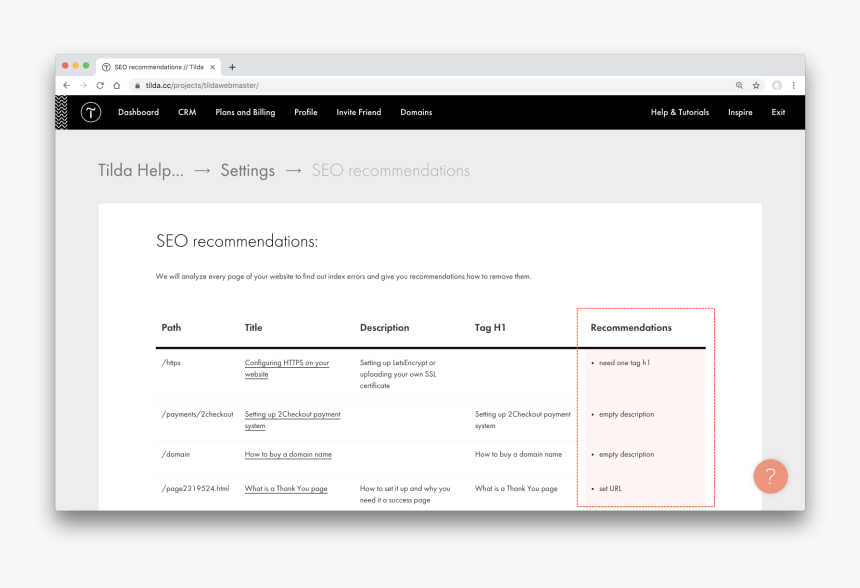Open Domains in the top menu
860x588 pixels.
(x=416, y=112)
